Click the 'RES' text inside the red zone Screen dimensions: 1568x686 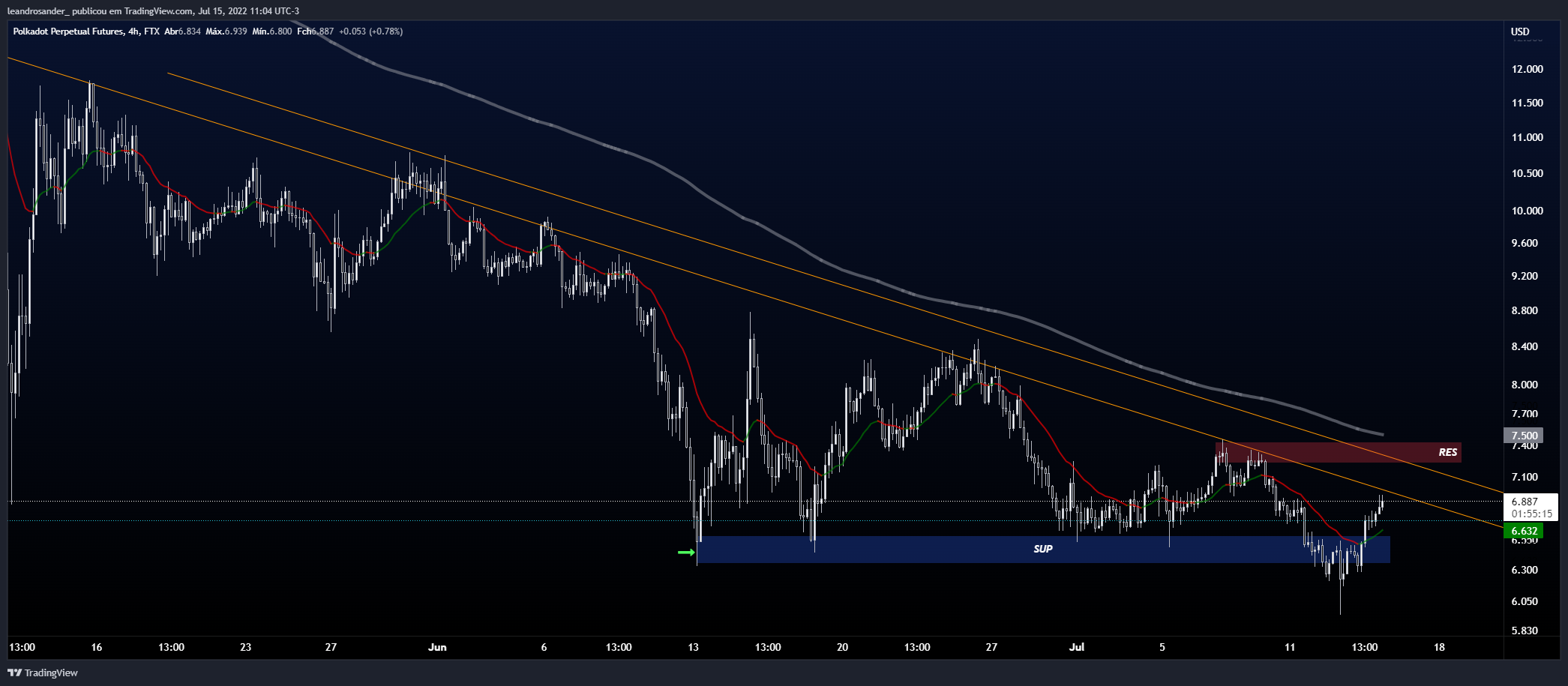[1448, 452]
